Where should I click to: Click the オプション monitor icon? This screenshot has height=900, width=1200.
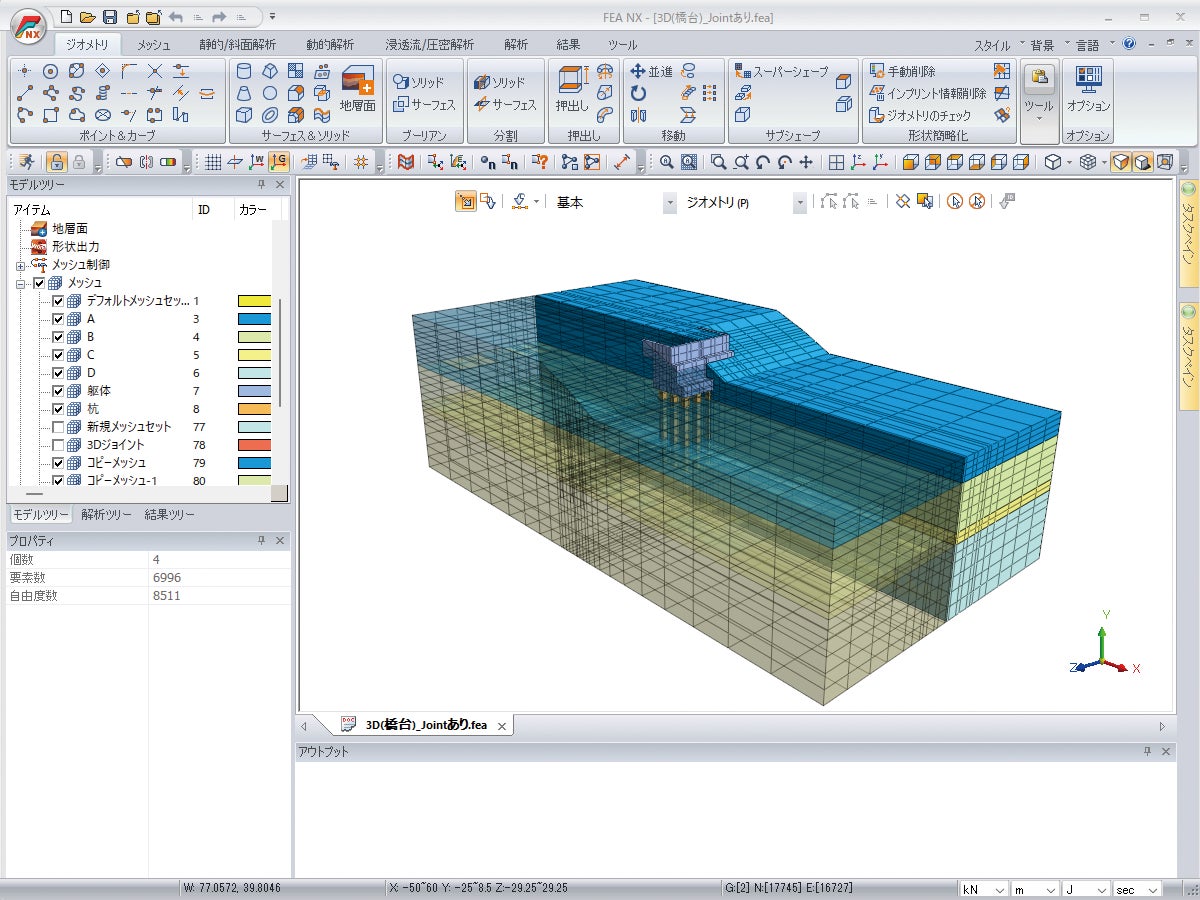coord(1087,78)
